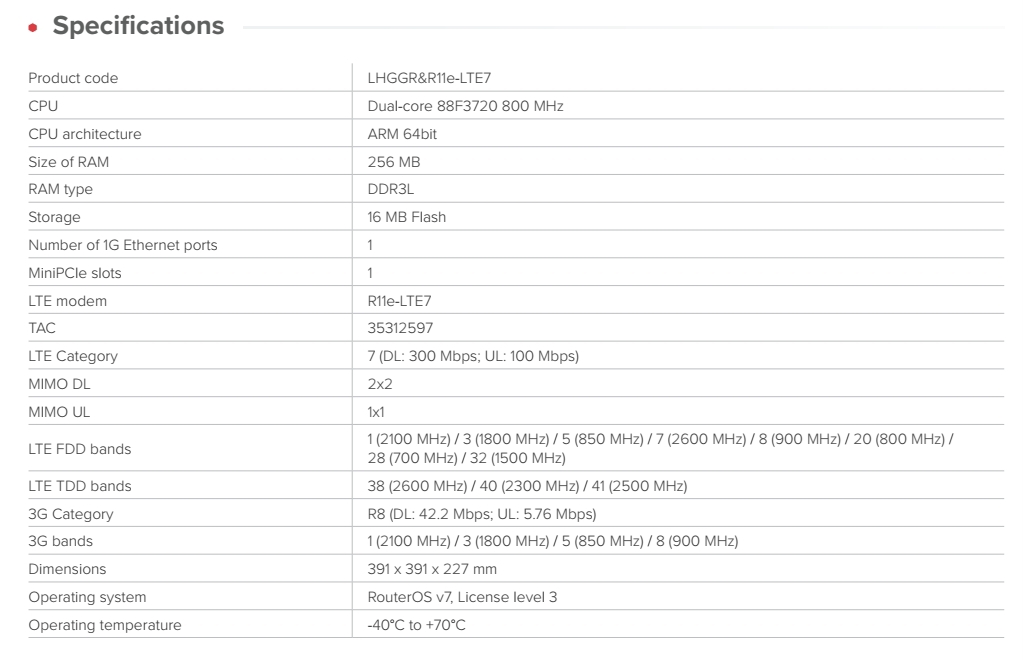
Task: Click the 16 MB Flash storage value
Action: [402, 216]
